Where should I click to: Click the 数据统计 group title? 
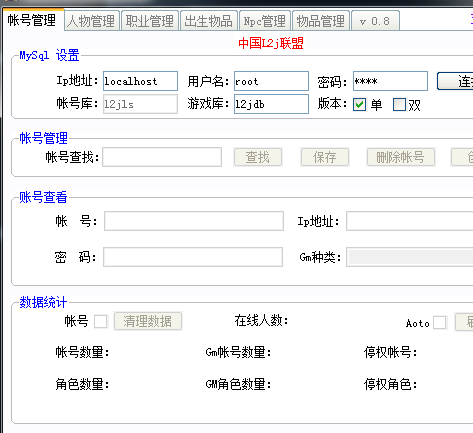click(x=43, y=302)
